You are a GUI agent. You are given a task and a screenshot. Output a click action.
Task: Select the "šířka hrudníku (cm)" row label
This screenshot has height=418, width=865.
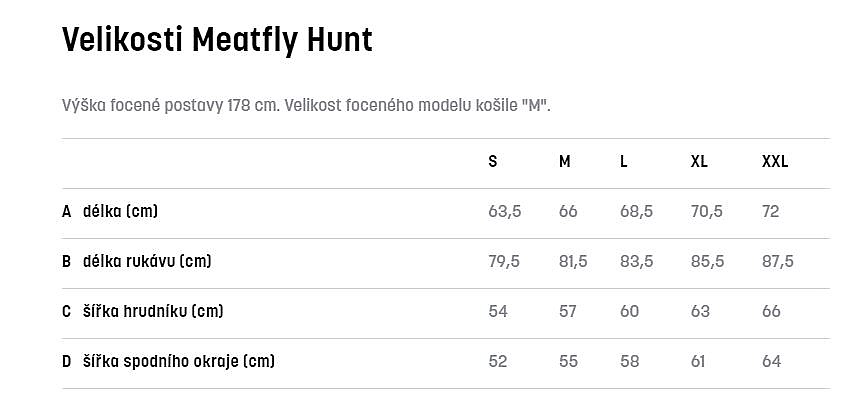pyautogui.click(x=153, y=312)
